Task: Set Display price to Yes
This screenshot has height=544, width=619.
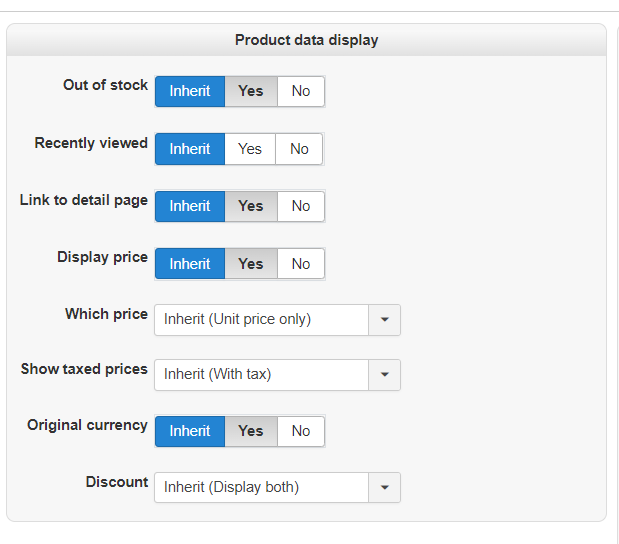Action: (x=251, y=264)
